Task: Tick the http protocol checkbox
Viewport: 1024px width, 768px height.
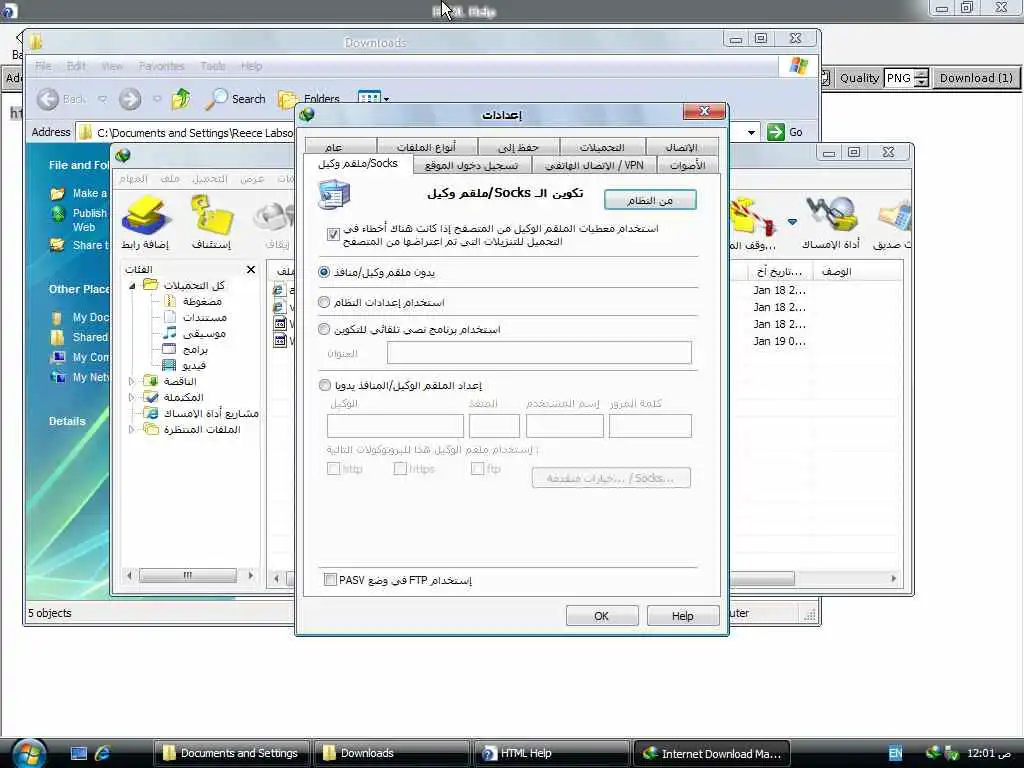Action: (x=333, y=468)
